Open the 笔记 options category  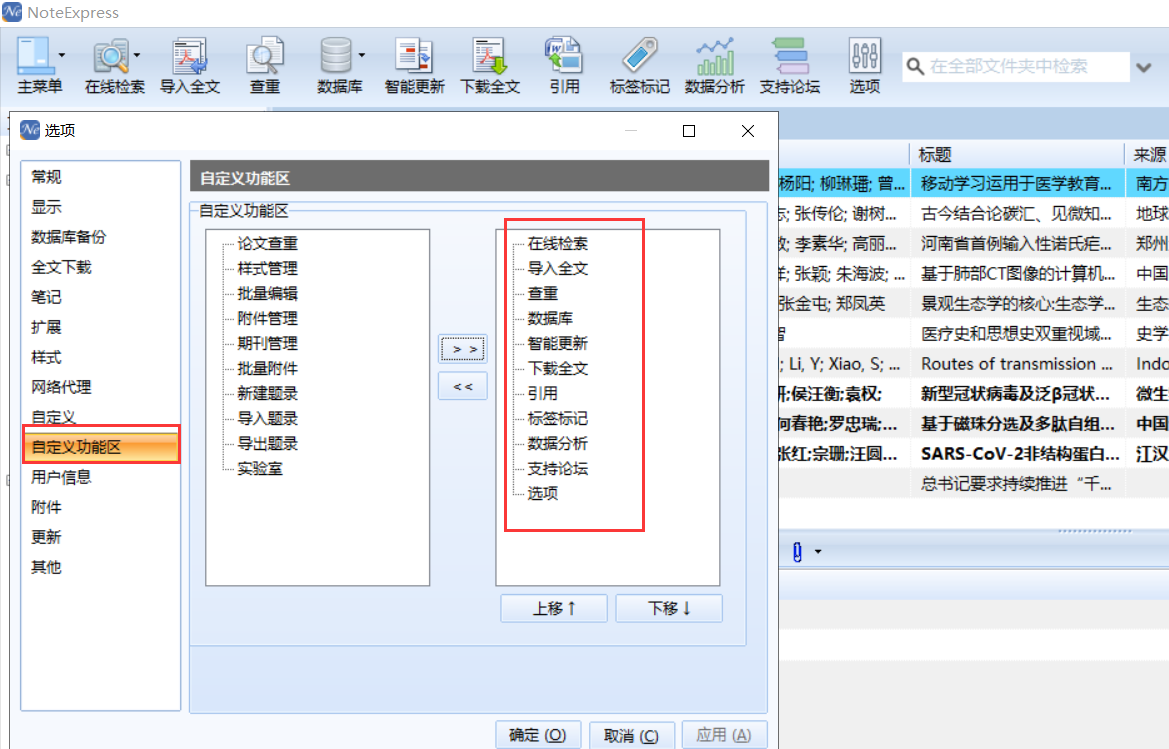(100, 297)
